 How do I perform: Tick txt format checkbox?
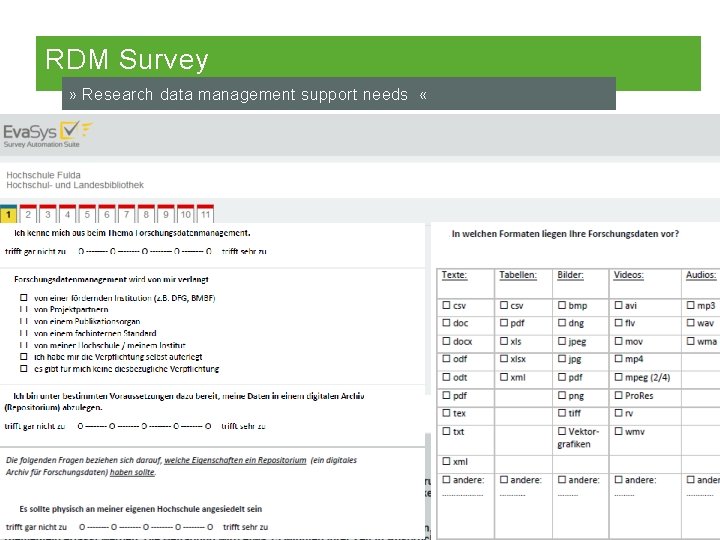(x=446, y=431)
